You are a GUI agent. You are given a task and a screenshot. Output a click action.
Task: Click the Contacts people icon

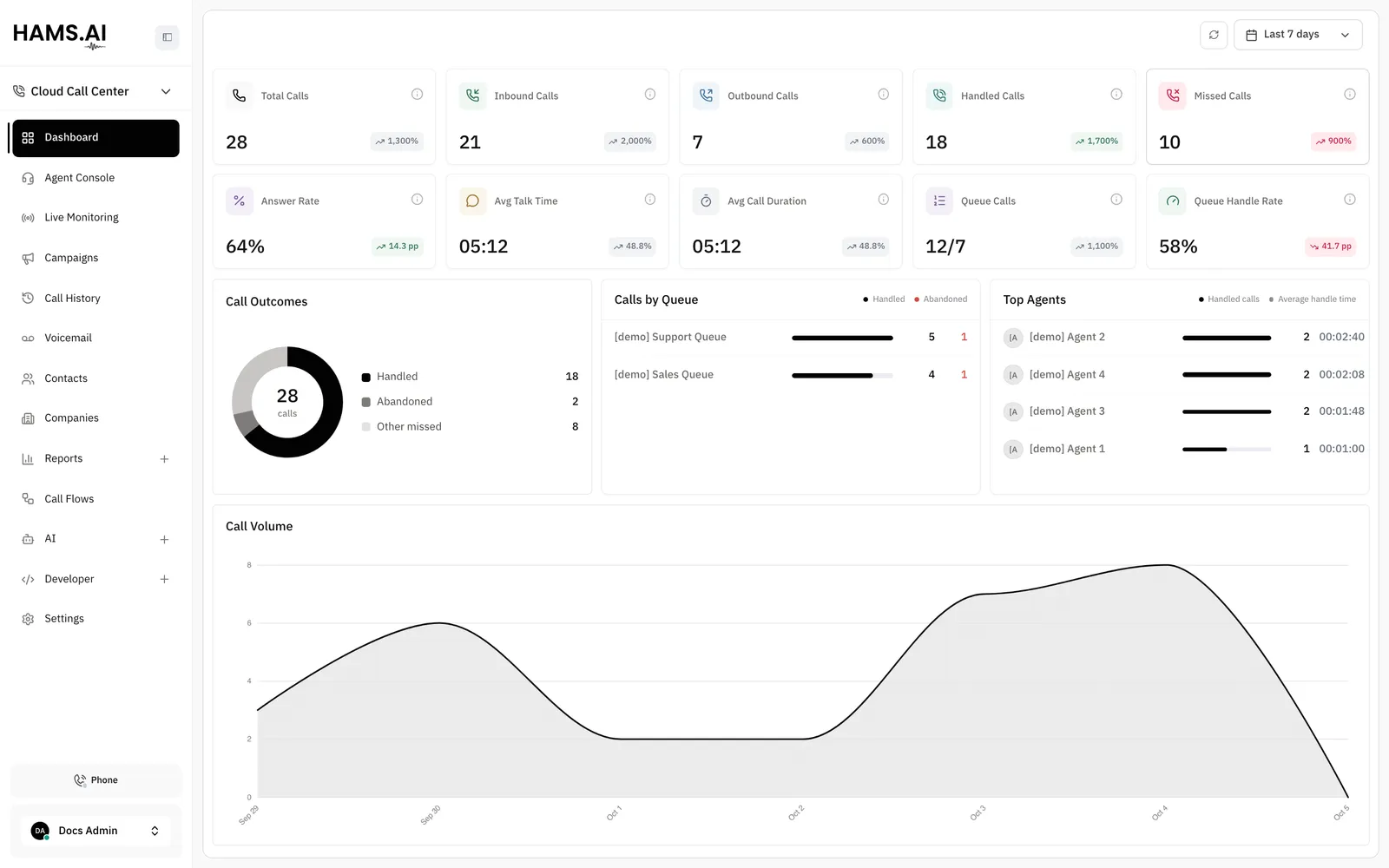click(x=28, y=378)
